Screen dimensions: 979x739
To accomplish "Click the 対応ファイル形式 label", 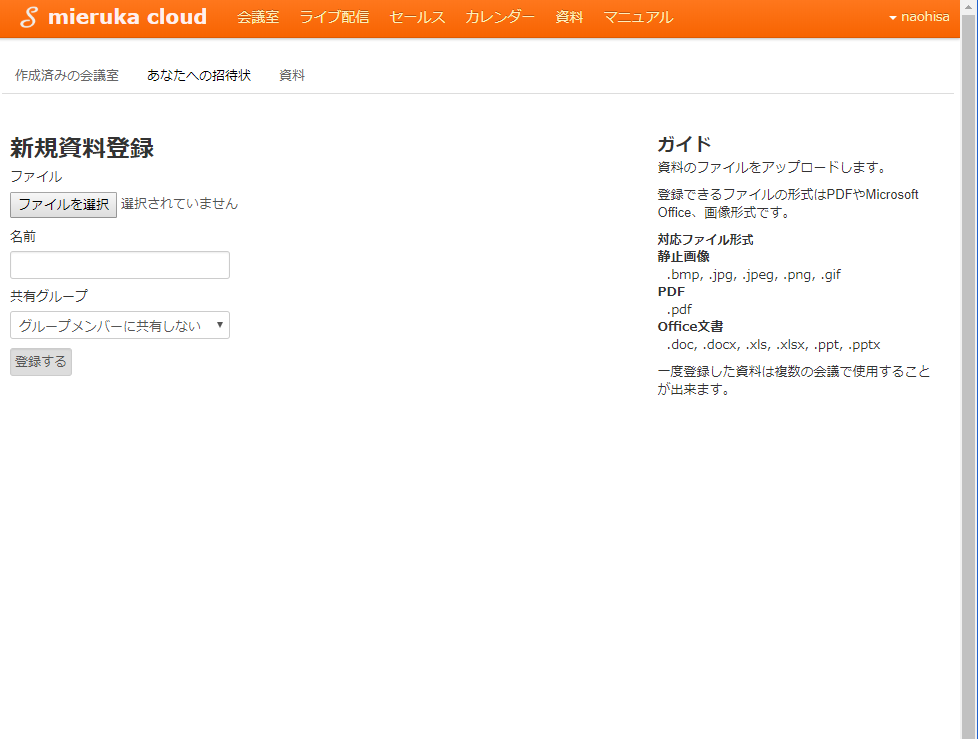I will (706, 240).
